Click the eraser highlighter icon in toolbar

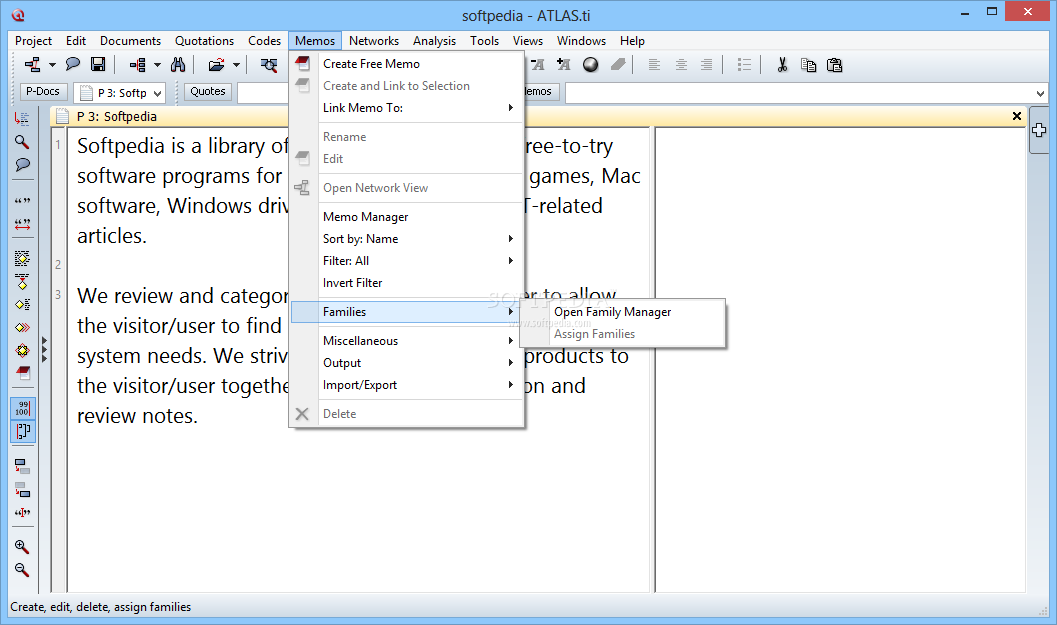617,65
